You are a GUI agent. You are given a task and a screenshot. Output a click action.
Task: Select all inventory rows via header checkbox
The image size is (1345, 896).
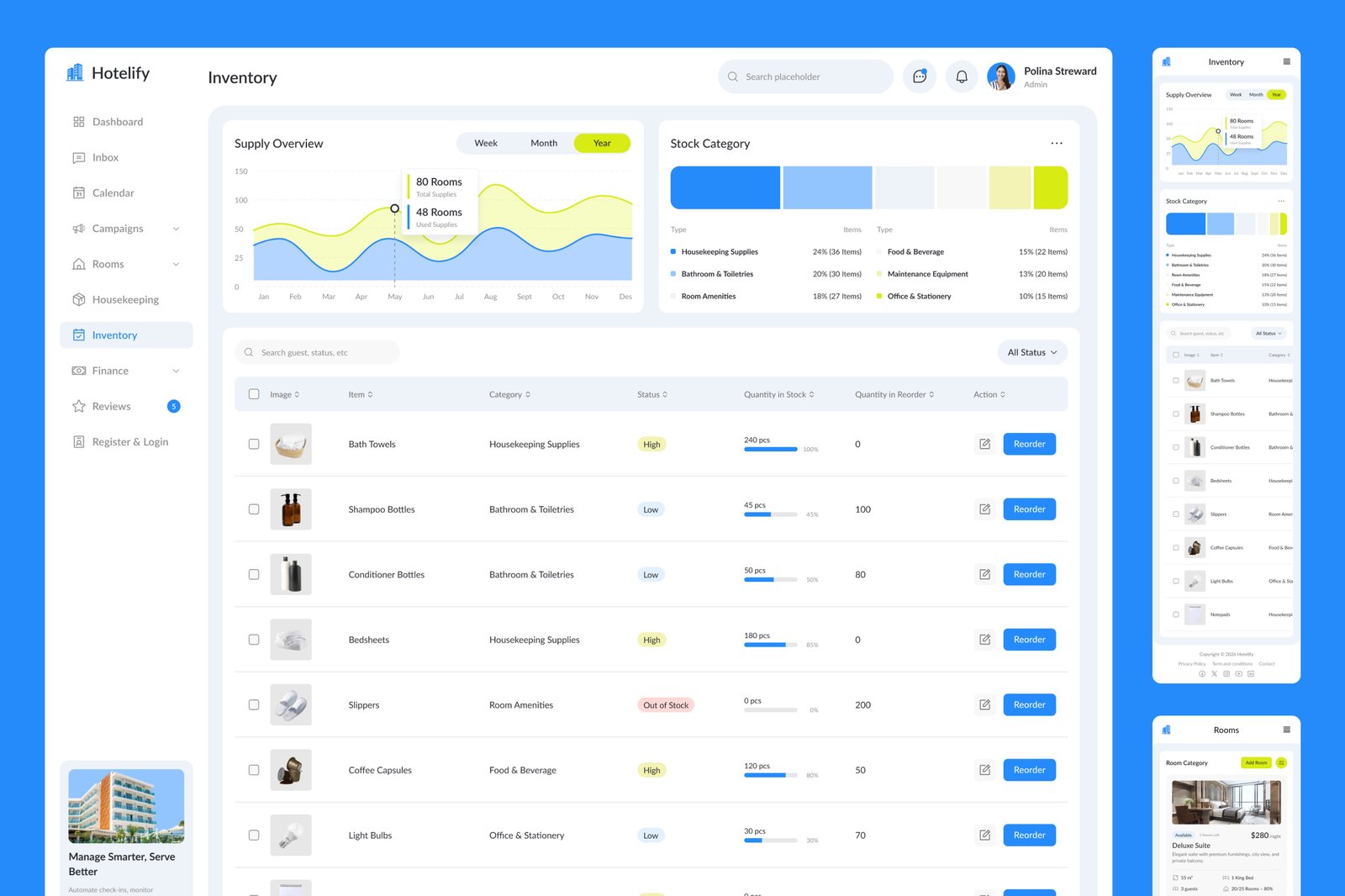point(253,393)
